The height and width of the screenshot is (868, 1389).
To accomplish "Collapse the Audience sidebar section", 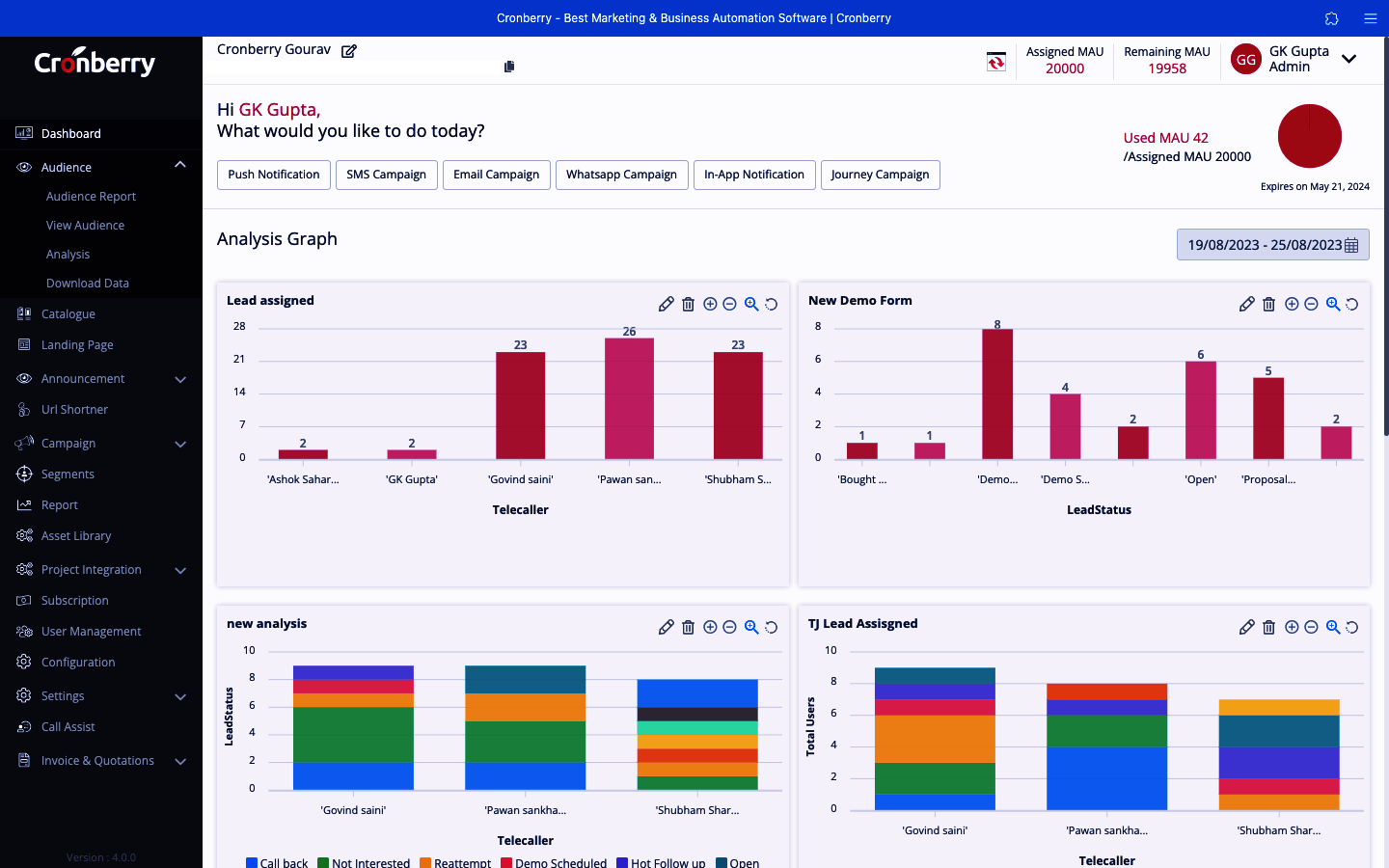I will [179, 166].
